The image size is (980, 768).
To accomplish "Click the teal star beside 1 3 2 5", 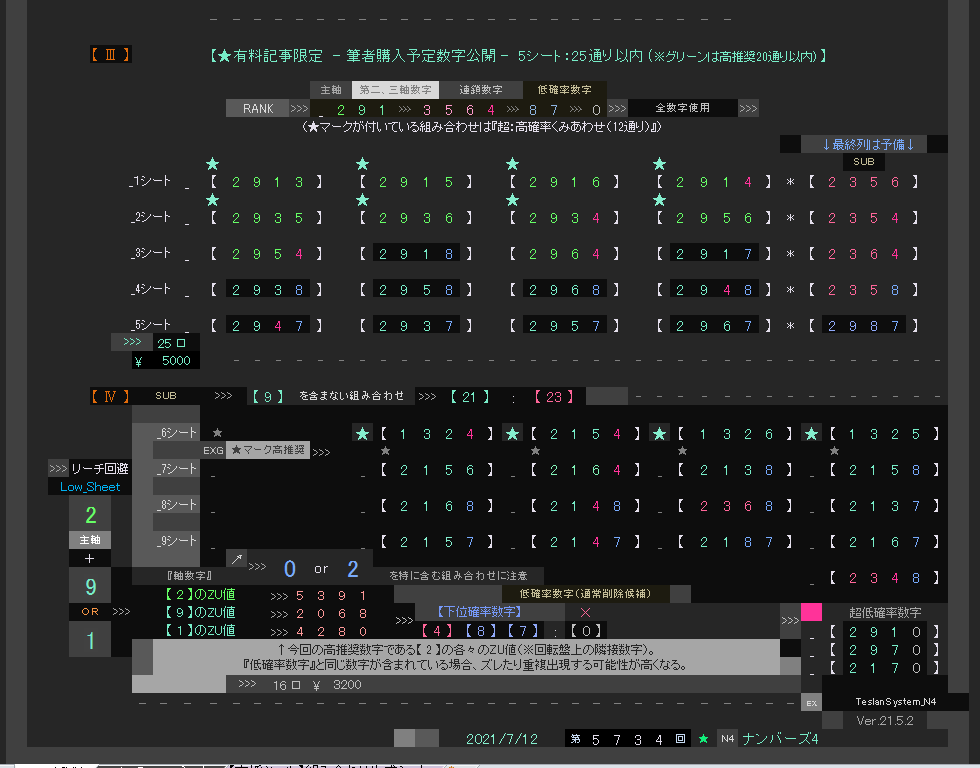I will click(811, 434).
